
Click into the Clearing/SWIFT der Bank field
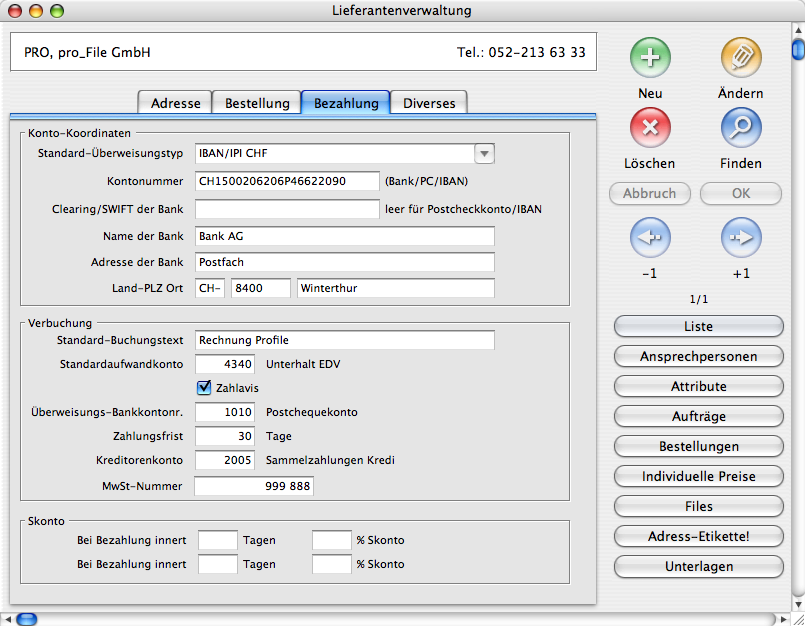click(287, 209)
